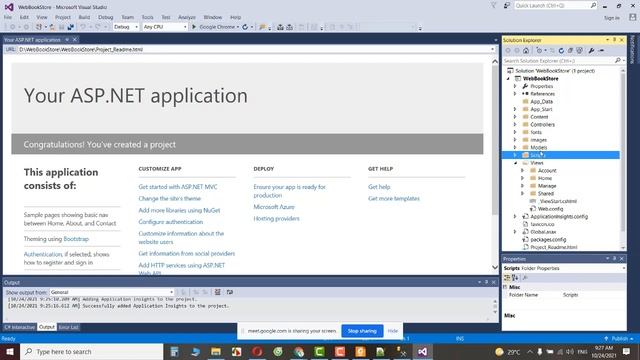640x360 pixels.
Task: Open the File menu
Action: pos(8,17)
